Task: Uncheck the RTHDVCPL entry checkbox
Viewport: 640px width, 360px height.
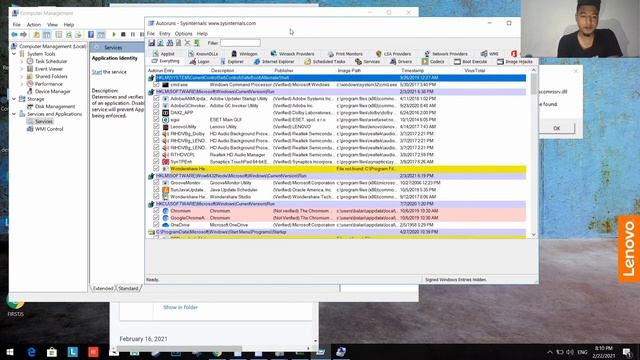Action: point(156,155)
